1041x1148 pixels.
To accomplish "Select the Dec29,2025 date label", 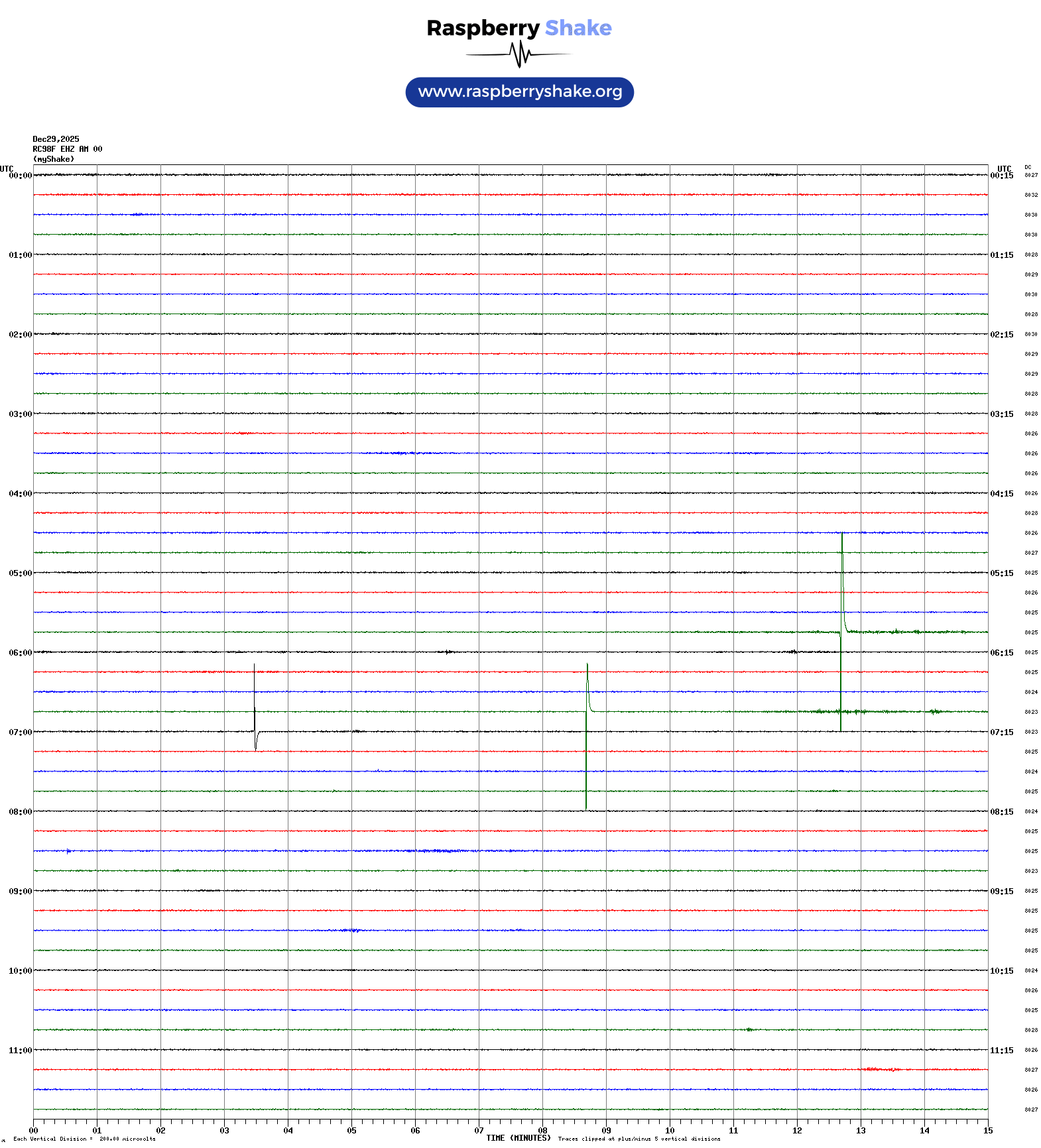I will 56,139.
